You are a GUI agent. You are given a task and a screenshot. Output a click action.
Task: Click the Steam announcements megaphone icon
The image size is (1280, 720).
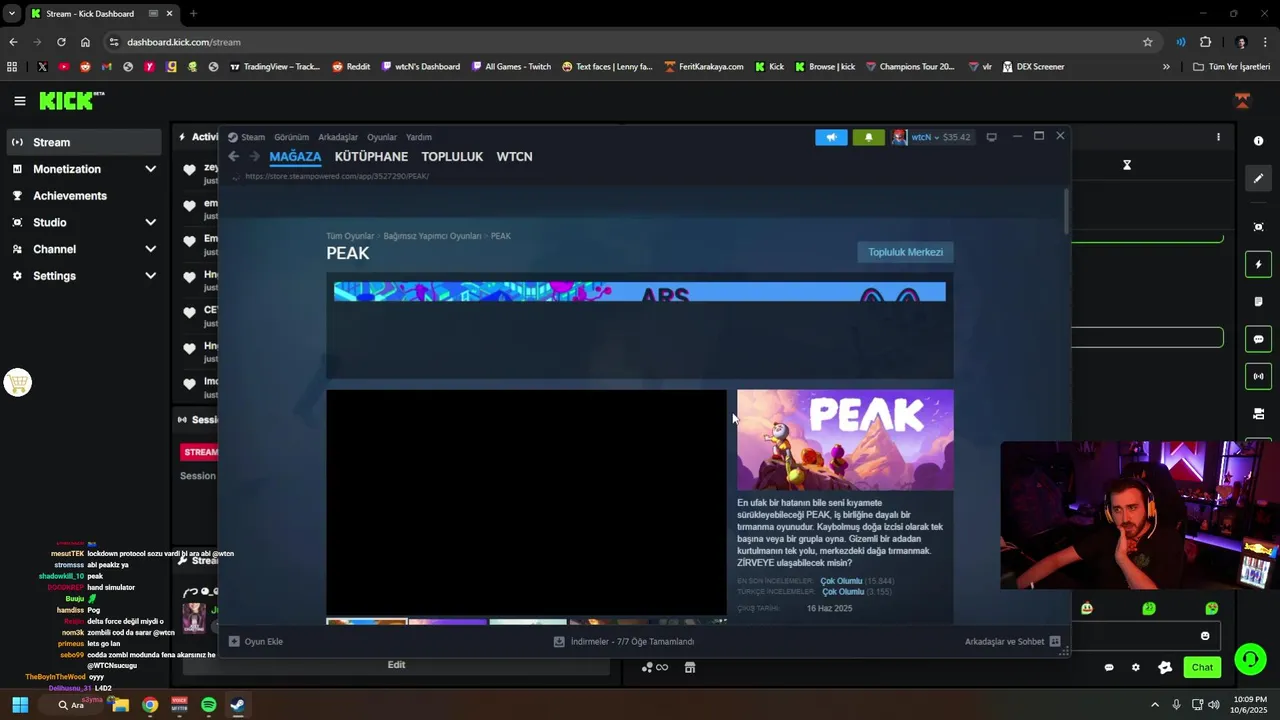831,137
